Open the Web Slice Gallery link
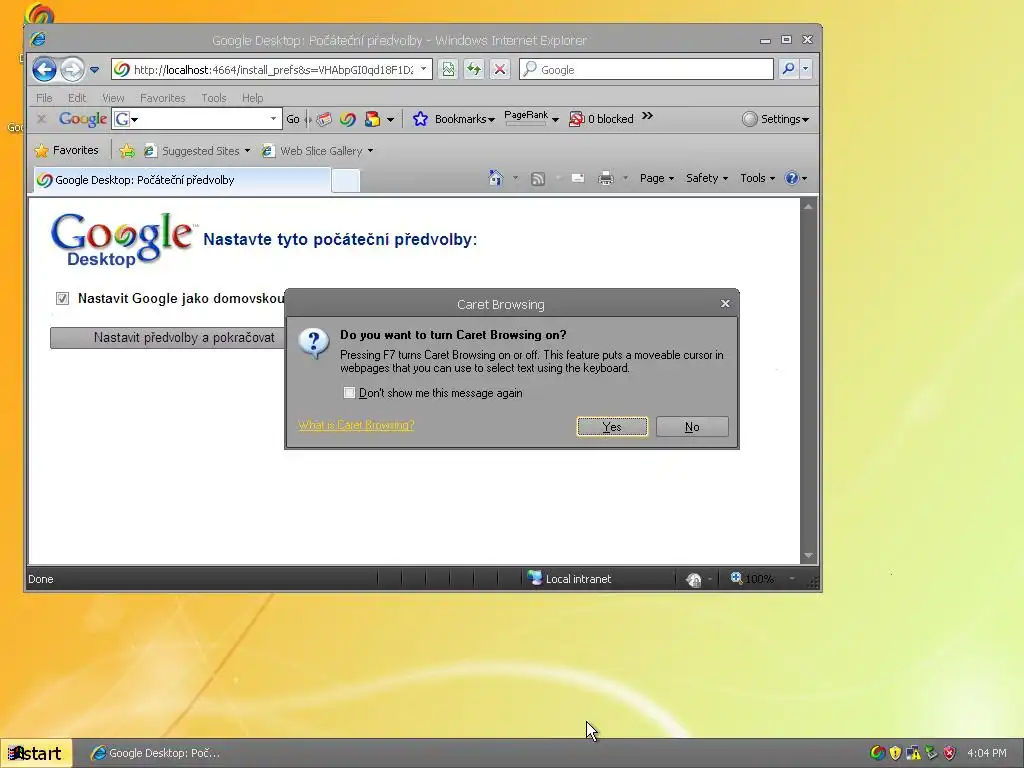The width and height of the screenshot is (1024, 768). 317,151
